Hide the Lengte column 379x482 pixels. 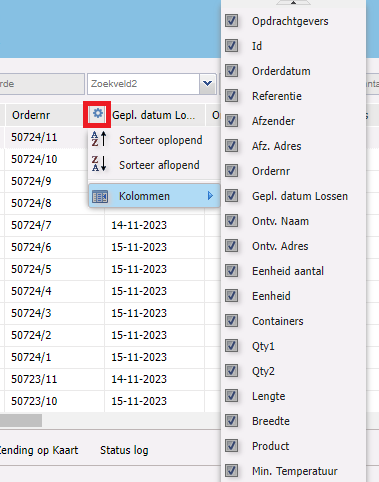[x=231, y=396]
